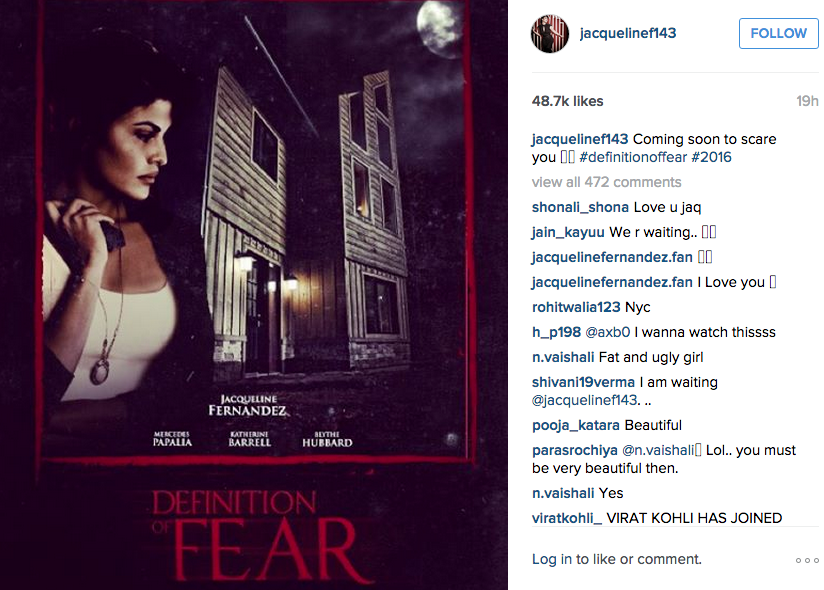This screenshot has height=590, width=824.
Task: Open the #definitionoffear hashtag
Action: tap(633, 157)
